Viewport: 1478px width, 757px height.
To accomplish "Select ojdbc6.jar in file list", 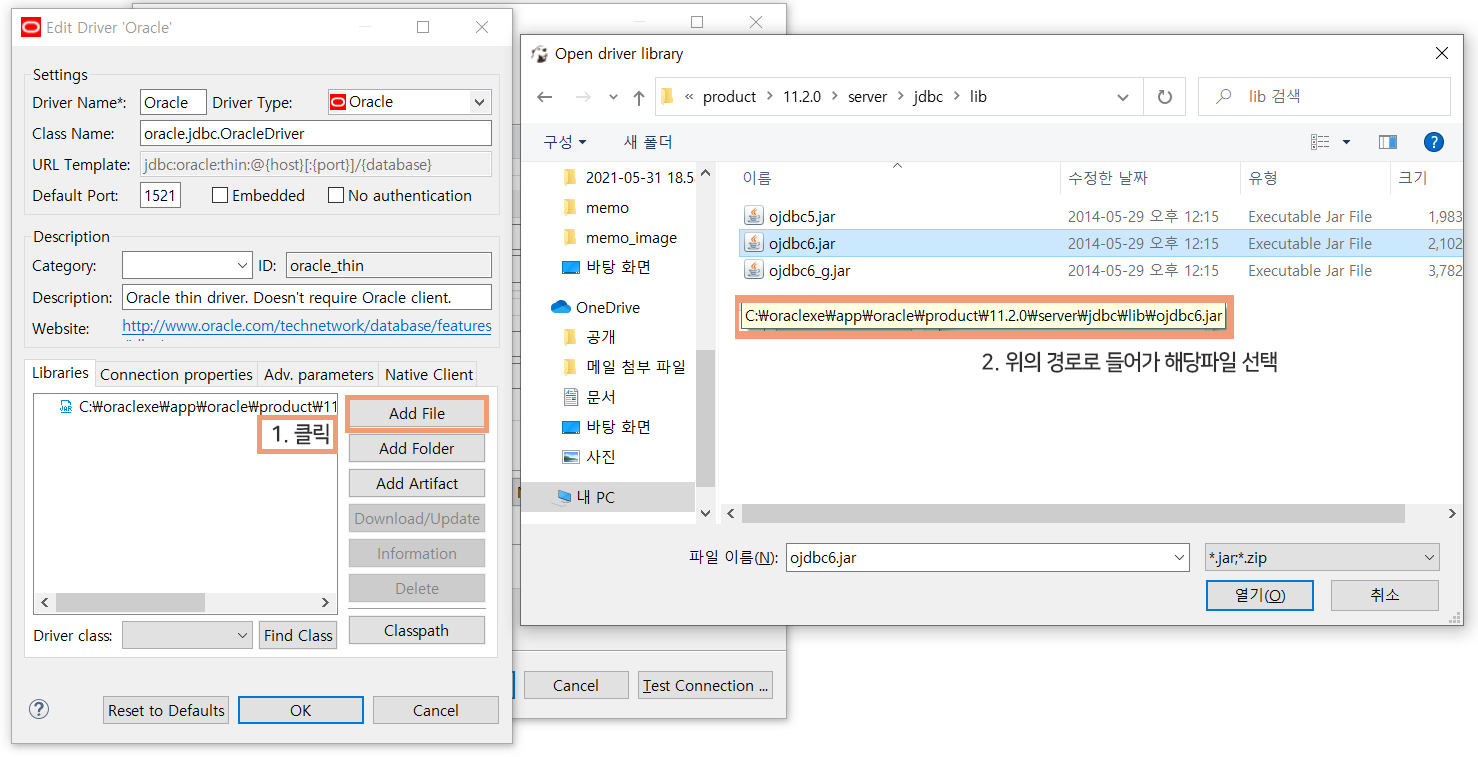I will pyautogui.click(x=1100, y=243).
